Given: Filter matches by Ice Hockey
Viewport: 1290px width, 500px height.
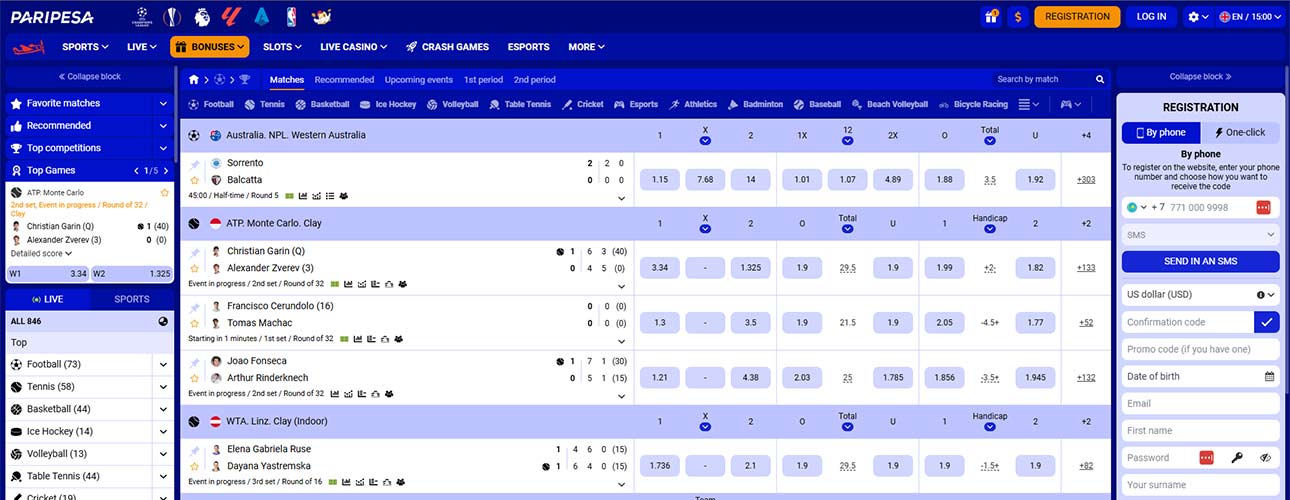Looking at the screenshot, I should tap(388, 104).
